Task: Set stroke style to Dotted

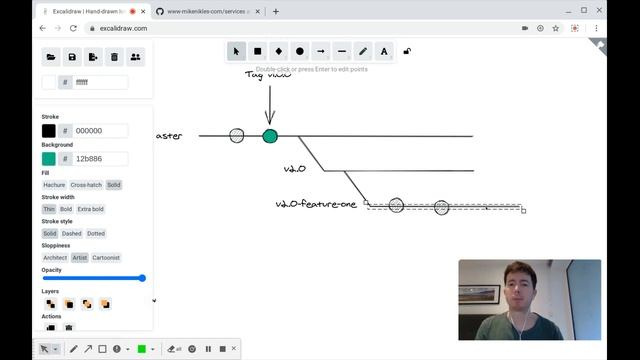Action: (96, 233)
